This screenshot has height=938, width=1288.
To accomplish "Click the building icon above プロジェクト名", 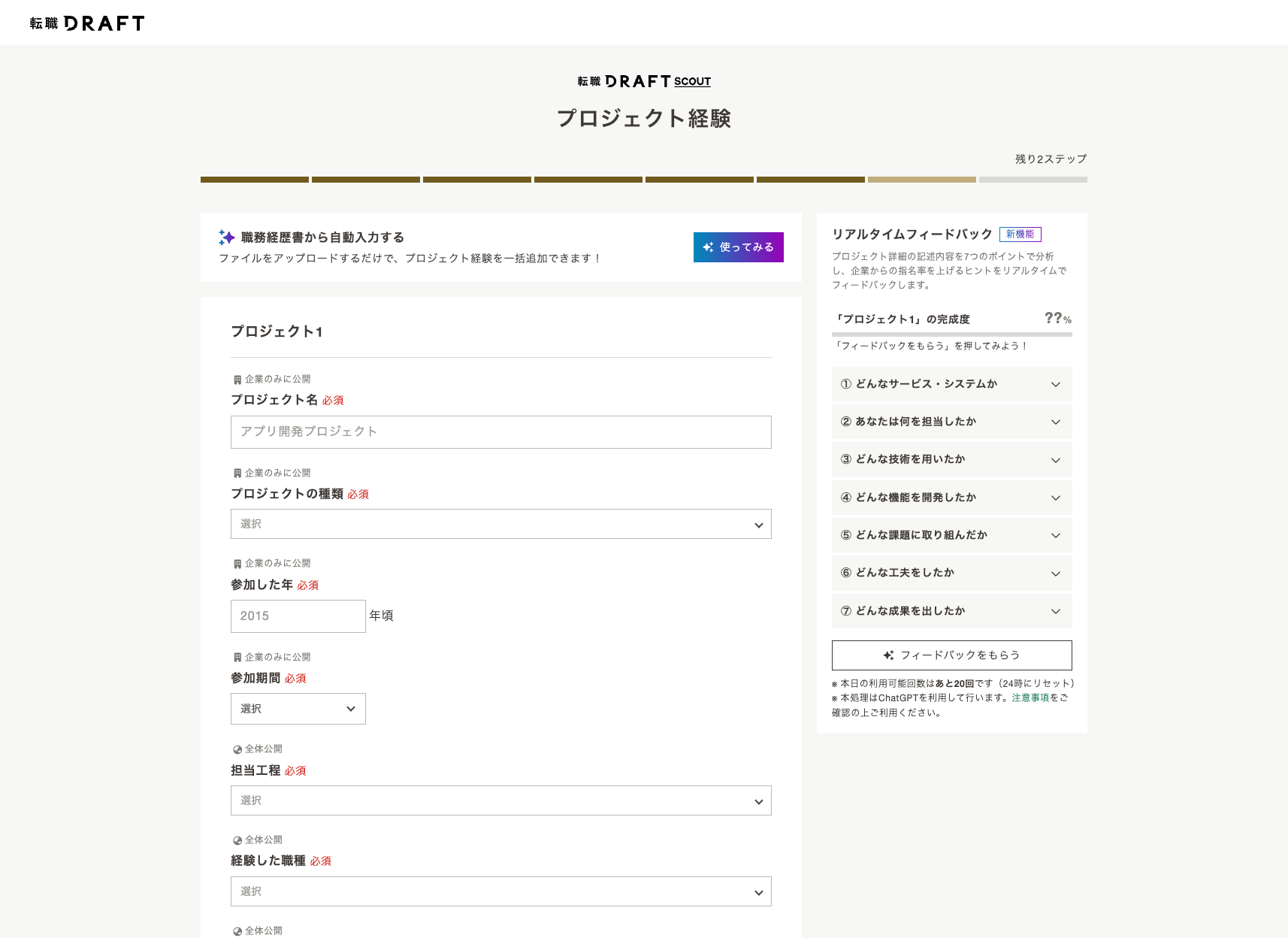I will point(237,380).
